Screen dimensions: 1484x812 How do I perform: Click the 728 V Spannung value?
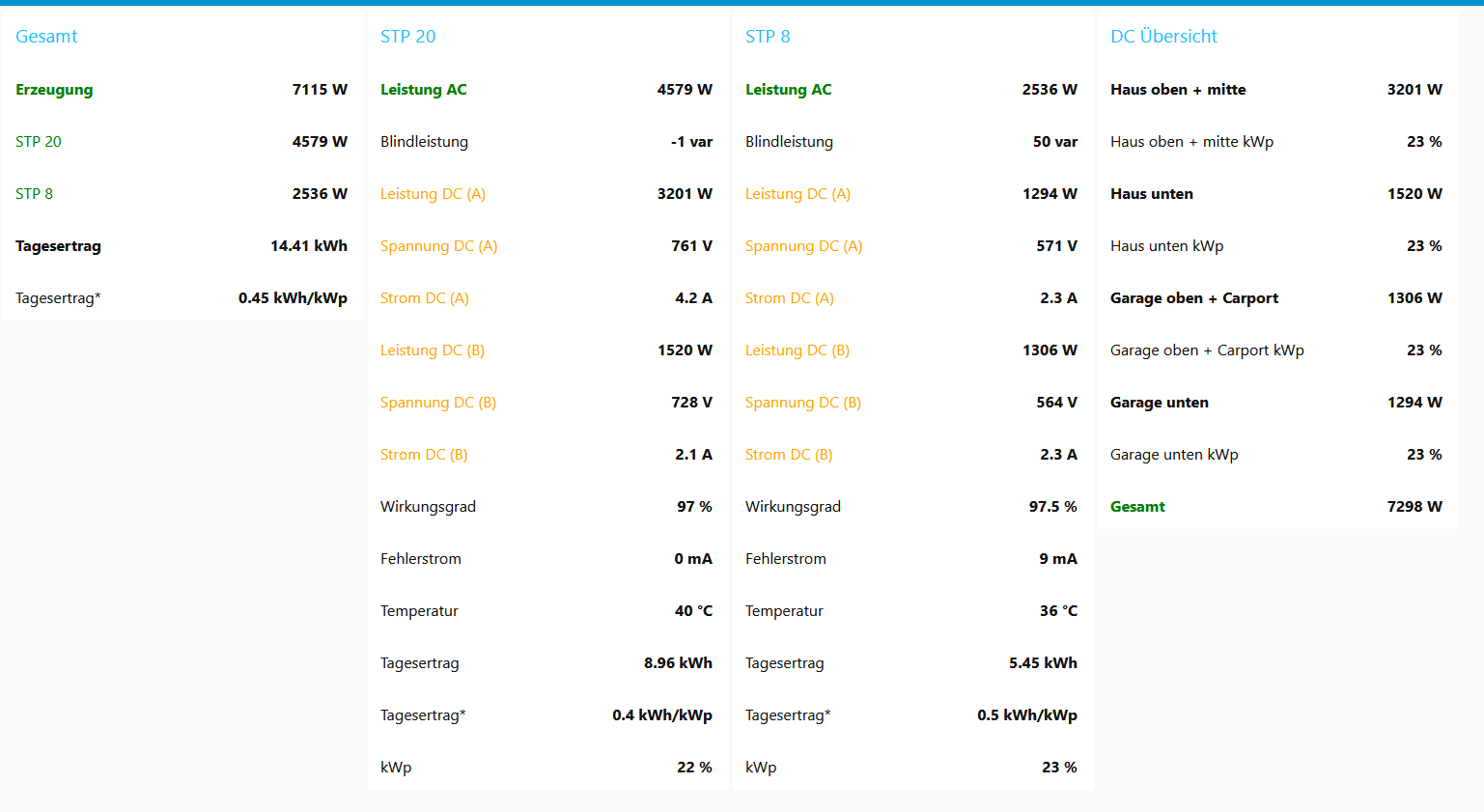691,403
